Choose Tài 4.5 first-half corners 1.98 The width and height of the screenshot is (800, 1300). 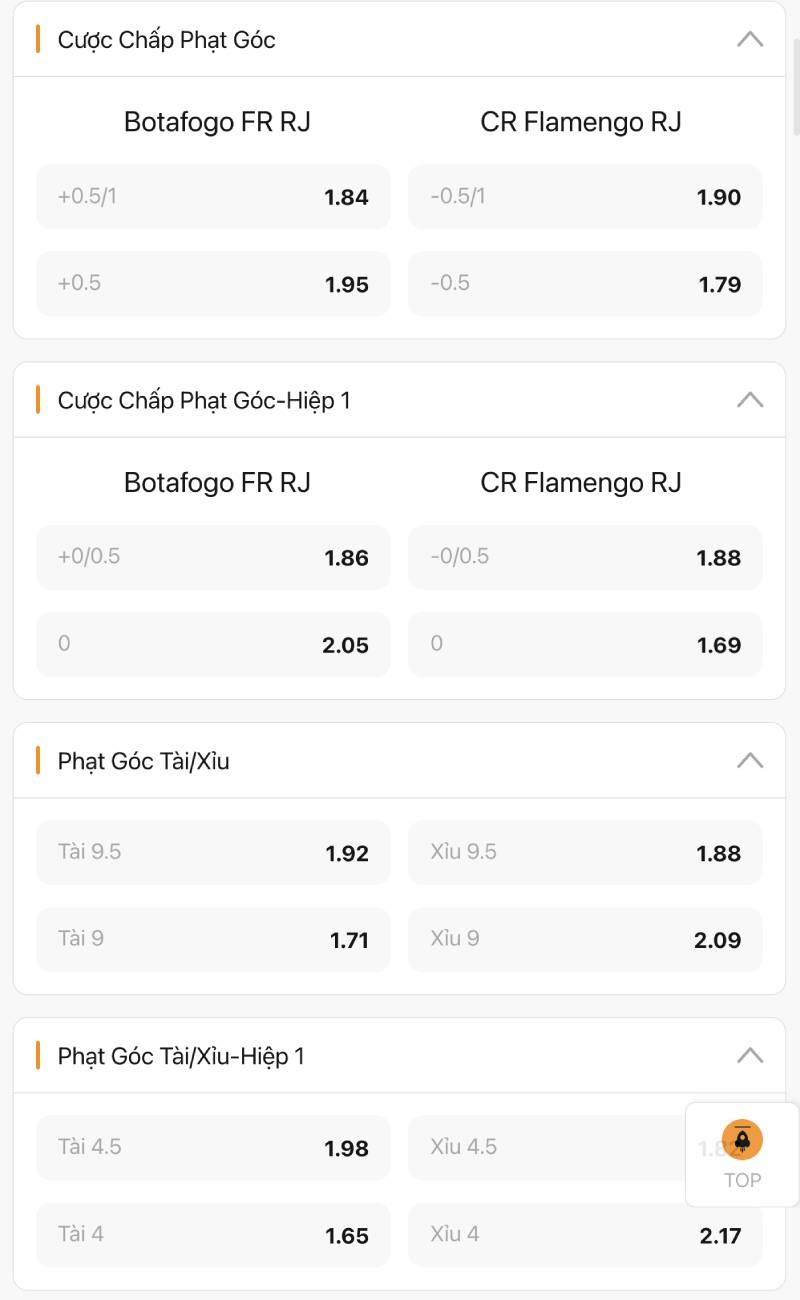(x=213, y=1148)
